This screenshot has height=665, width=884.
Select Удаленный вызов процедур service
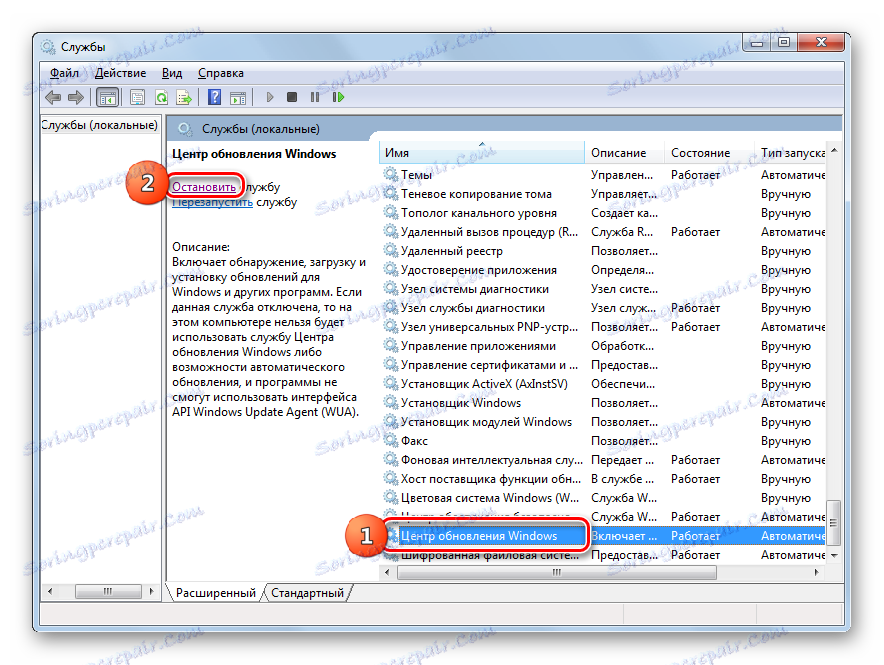tap(603, 232)
